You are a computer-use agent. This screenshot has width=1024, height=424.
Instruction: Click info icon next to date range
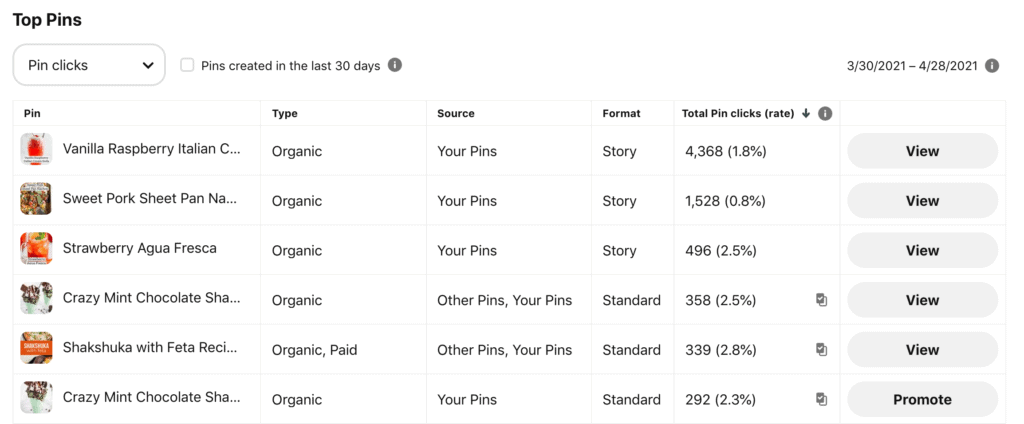tap(992, 65)
